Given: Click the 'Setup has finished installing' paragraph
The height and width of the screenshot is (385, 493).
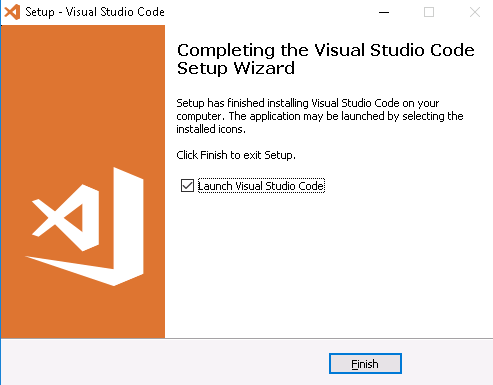Looking at the screenshot, I should (x=320, y=116).
